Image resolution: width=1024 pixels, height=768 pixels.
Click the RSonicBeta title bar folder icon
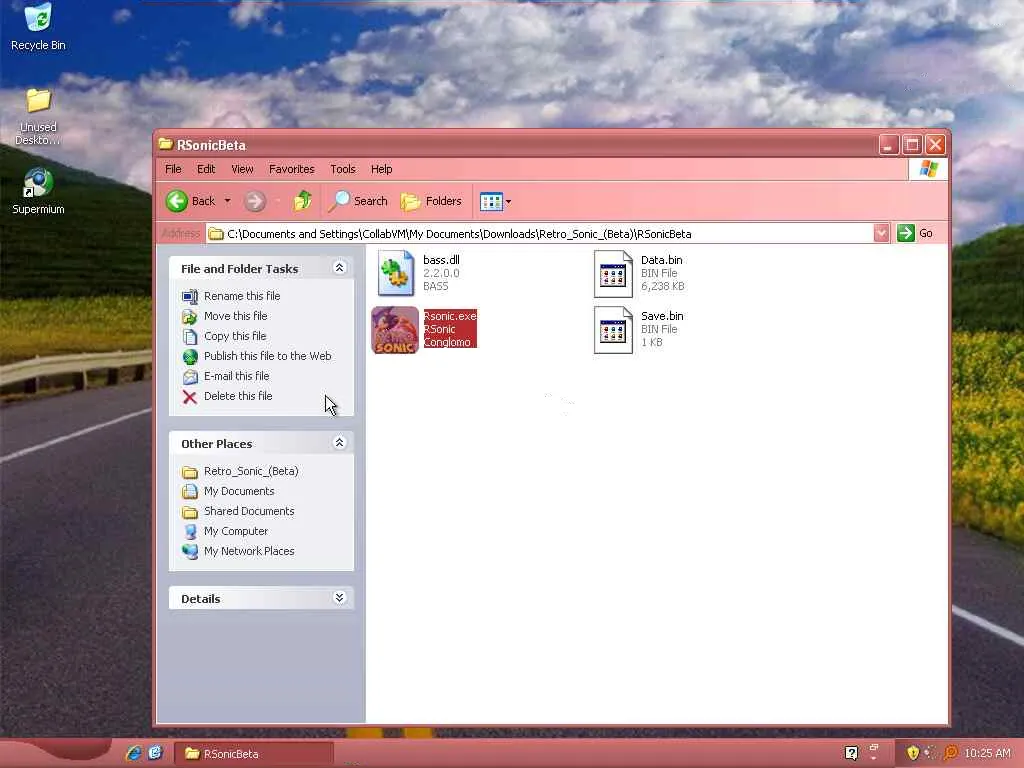[165, 144]
